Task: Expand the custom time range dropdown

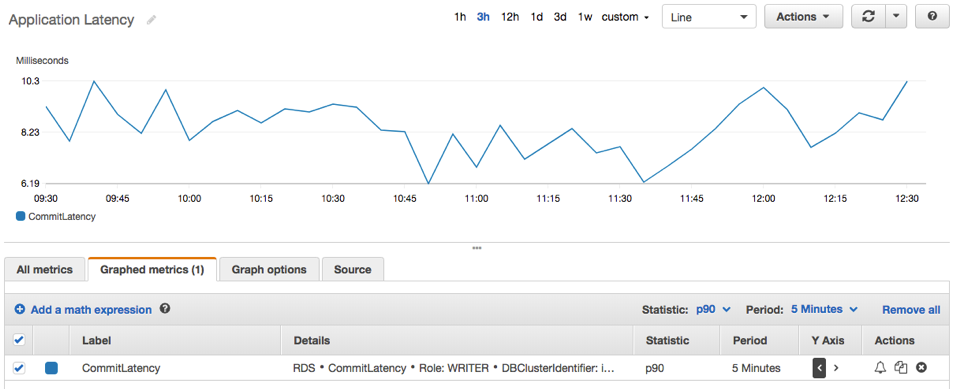Action: pos(625,17)
